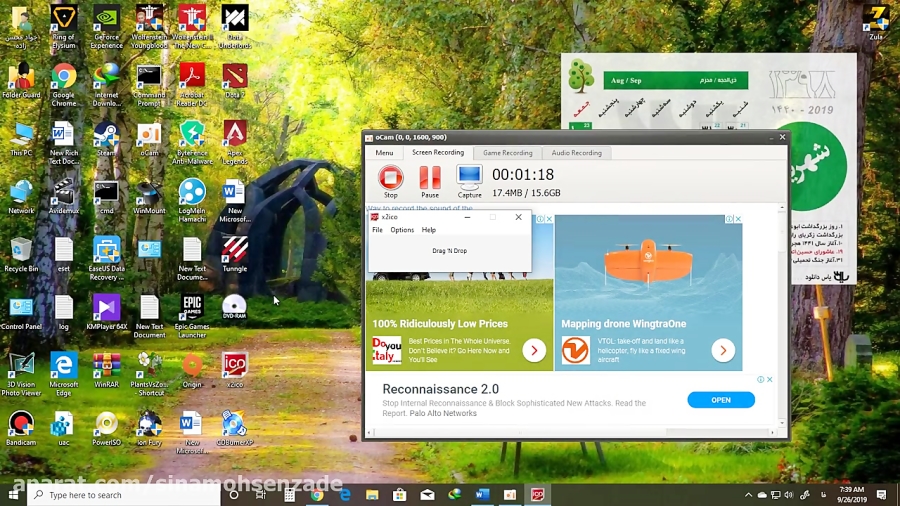Image resolution: width=900 pixels, height=506 pixels.
Task: Open the volume control in system tray
Action: coord(789,495)
